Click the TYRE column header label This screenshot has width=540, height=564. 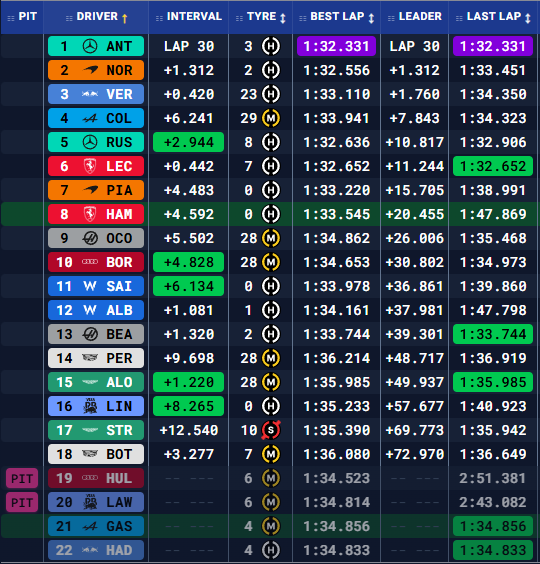(x=262, y=17)
